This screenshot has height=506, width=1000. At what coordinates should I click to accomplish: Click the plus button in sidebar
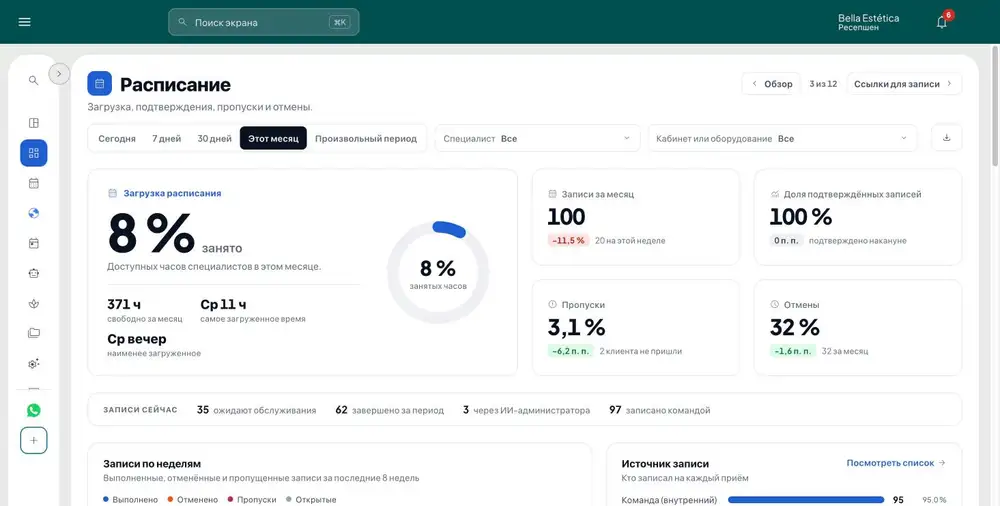pos(34,440)
